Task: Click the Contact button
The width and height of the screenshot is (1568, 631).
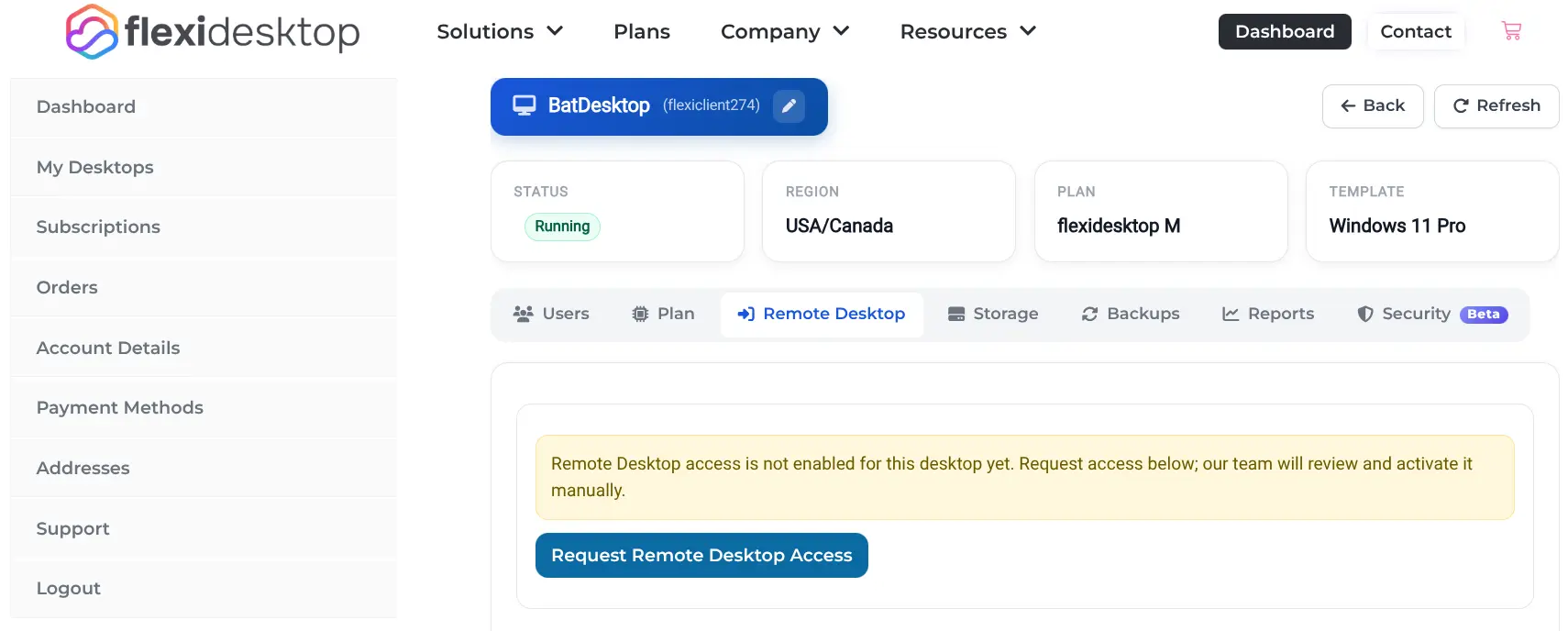Action: coord(1416,31)
